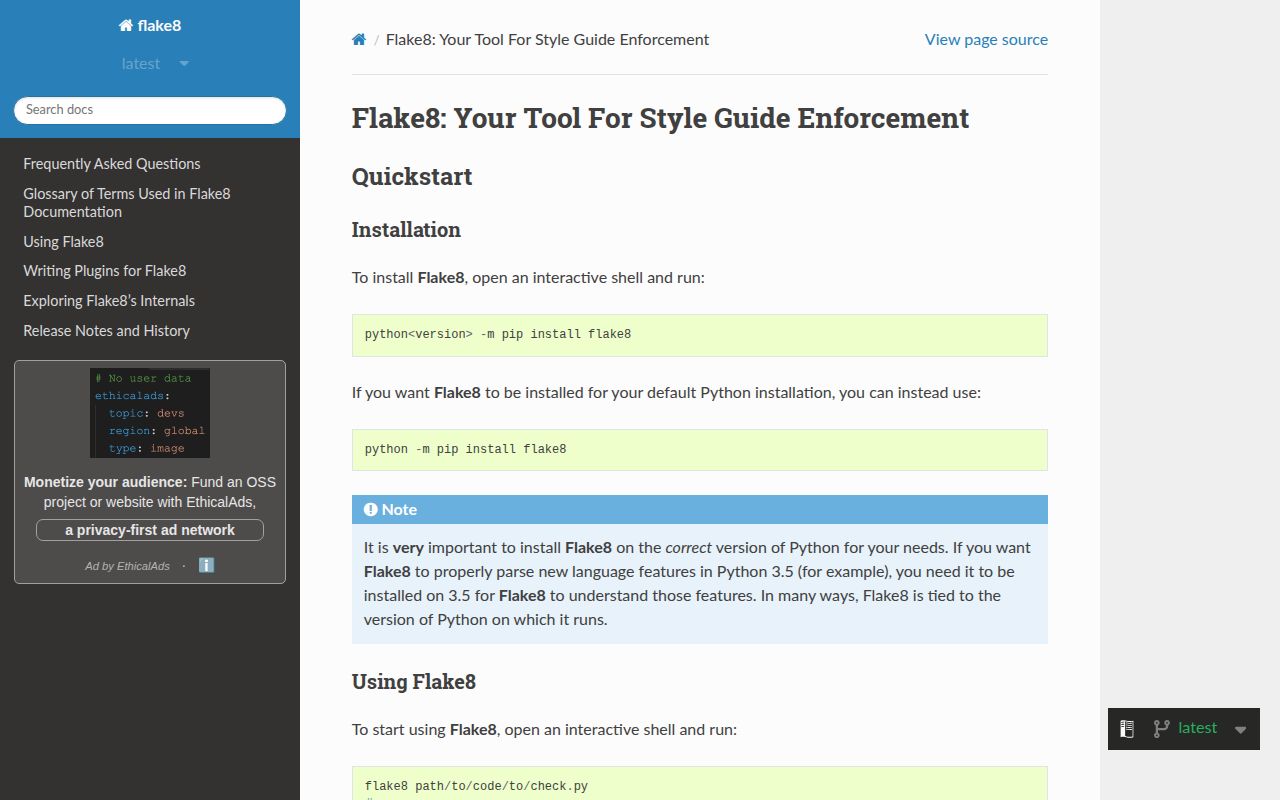
Task: Click the ad info icon
Action: click(x=206, y=565)
